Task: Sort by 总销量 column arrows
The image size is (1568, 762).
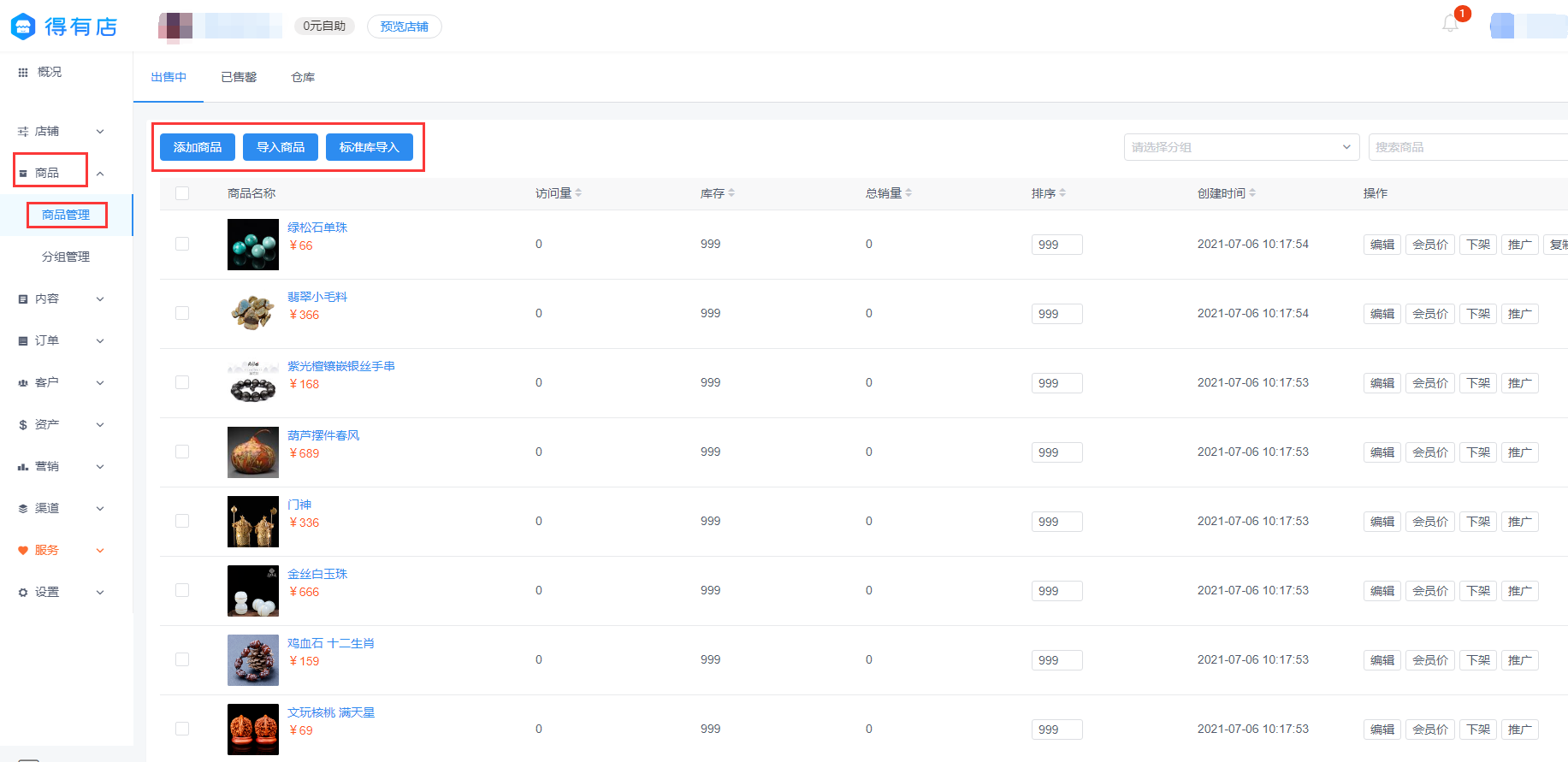Action: click(x=908, y=193)
